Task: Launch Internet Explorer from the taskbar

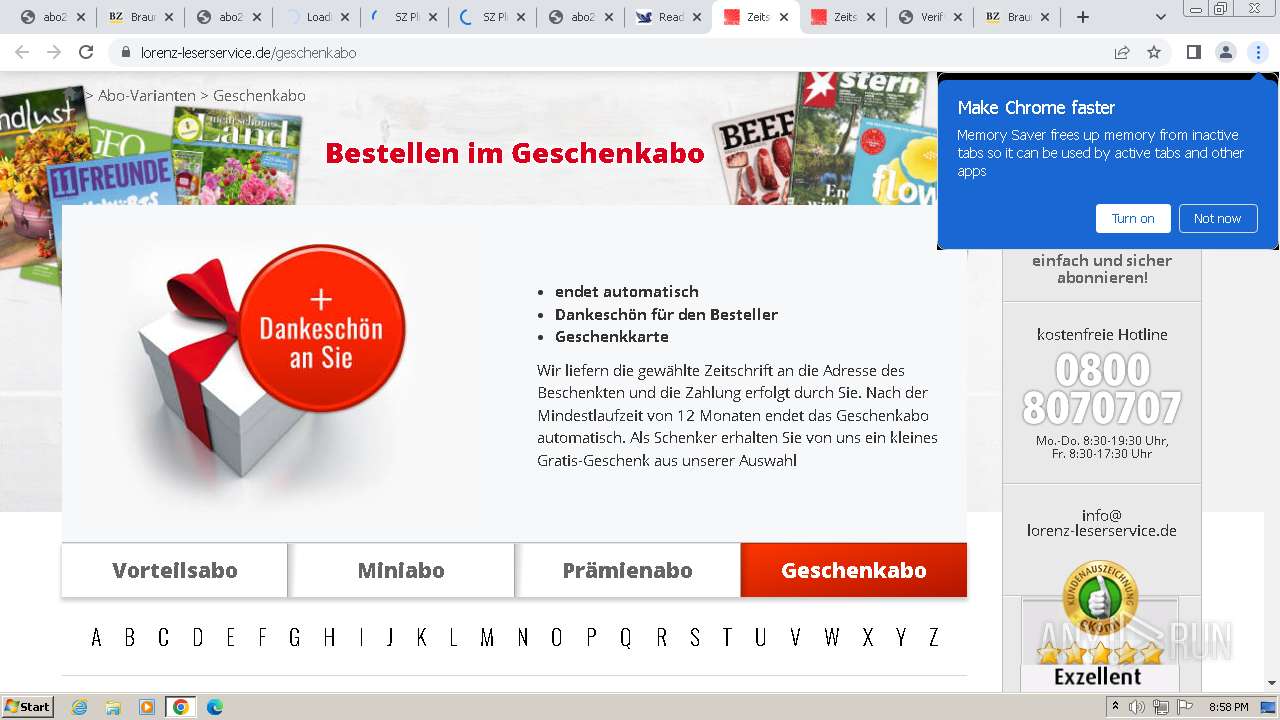Action: pyautogui.click(x=79, y=707)
